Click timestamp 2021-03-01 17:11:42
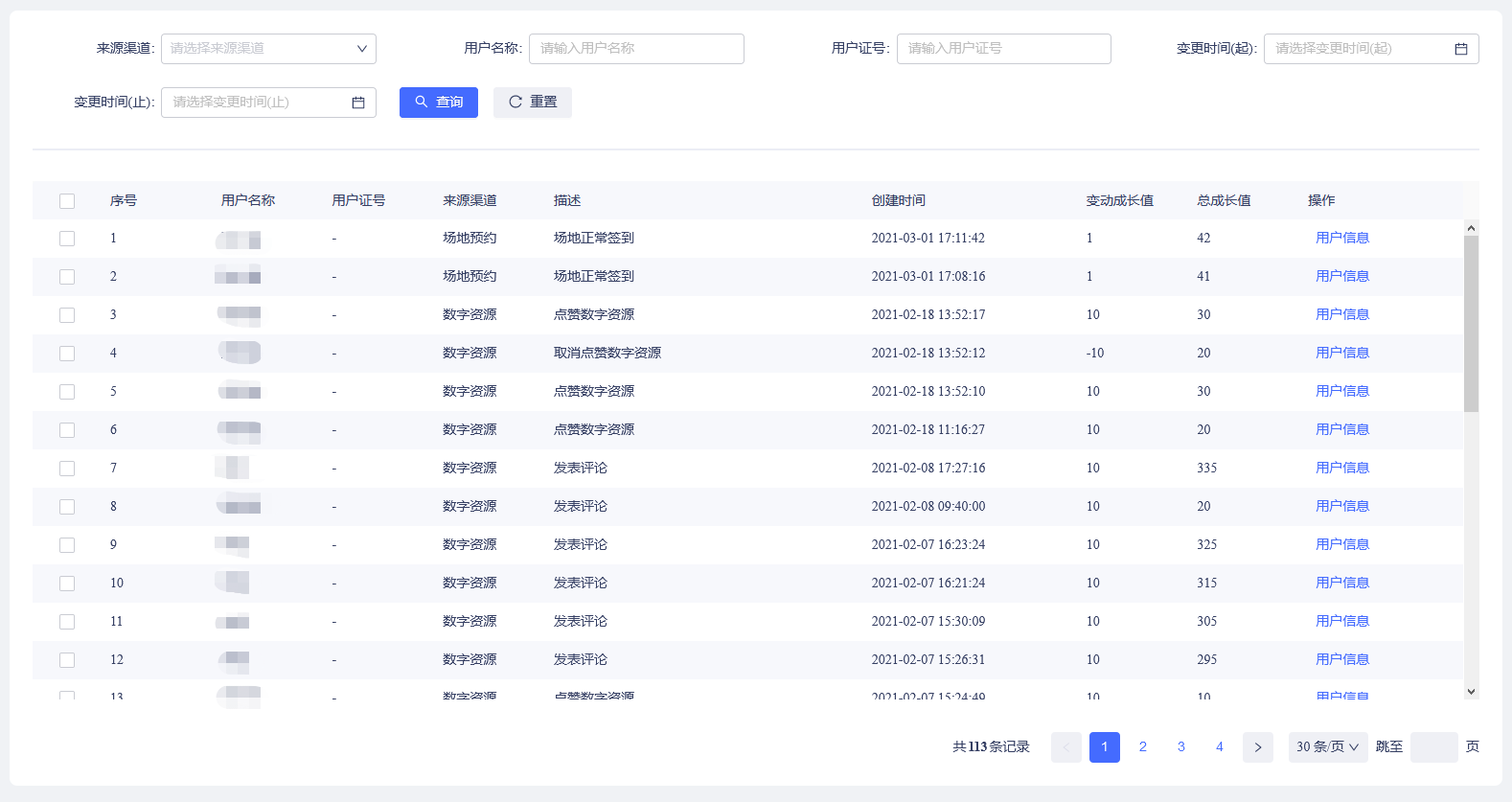Screen dimensions: 1512x802 point(928,239)
